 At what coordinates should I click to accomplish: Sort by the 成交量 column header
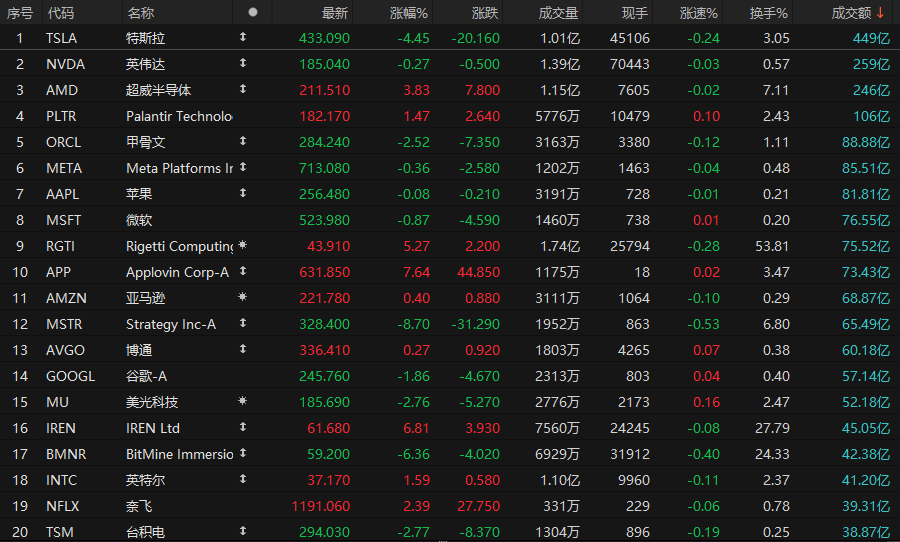click(558, 13)
